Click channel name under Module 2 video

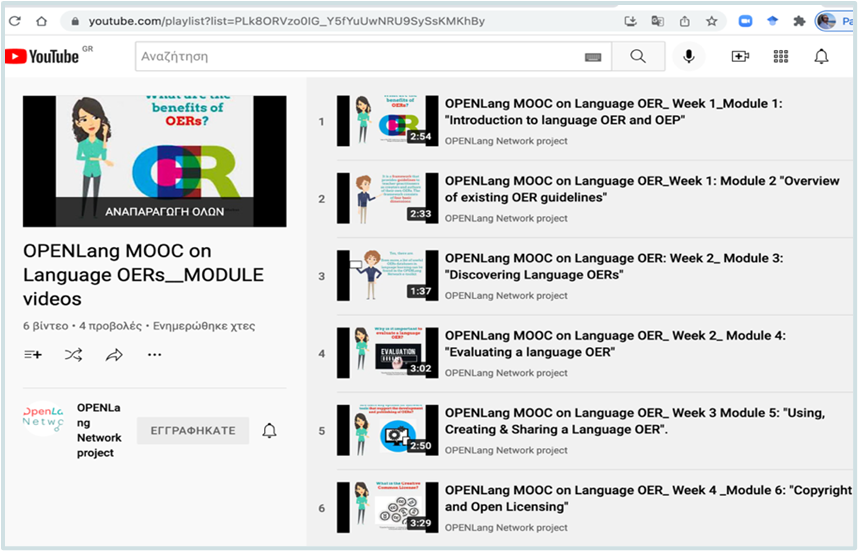point(506,218)
